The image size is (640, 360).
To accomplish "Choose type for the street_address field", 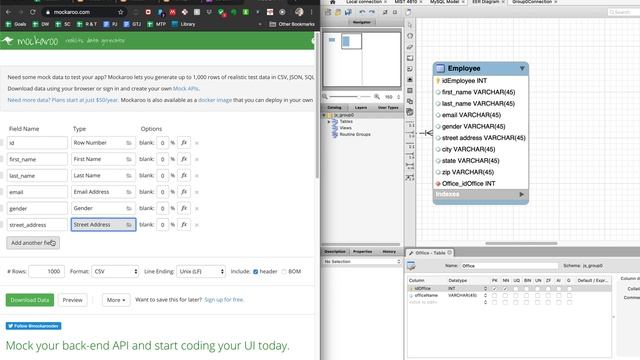I will pos(103,224).
